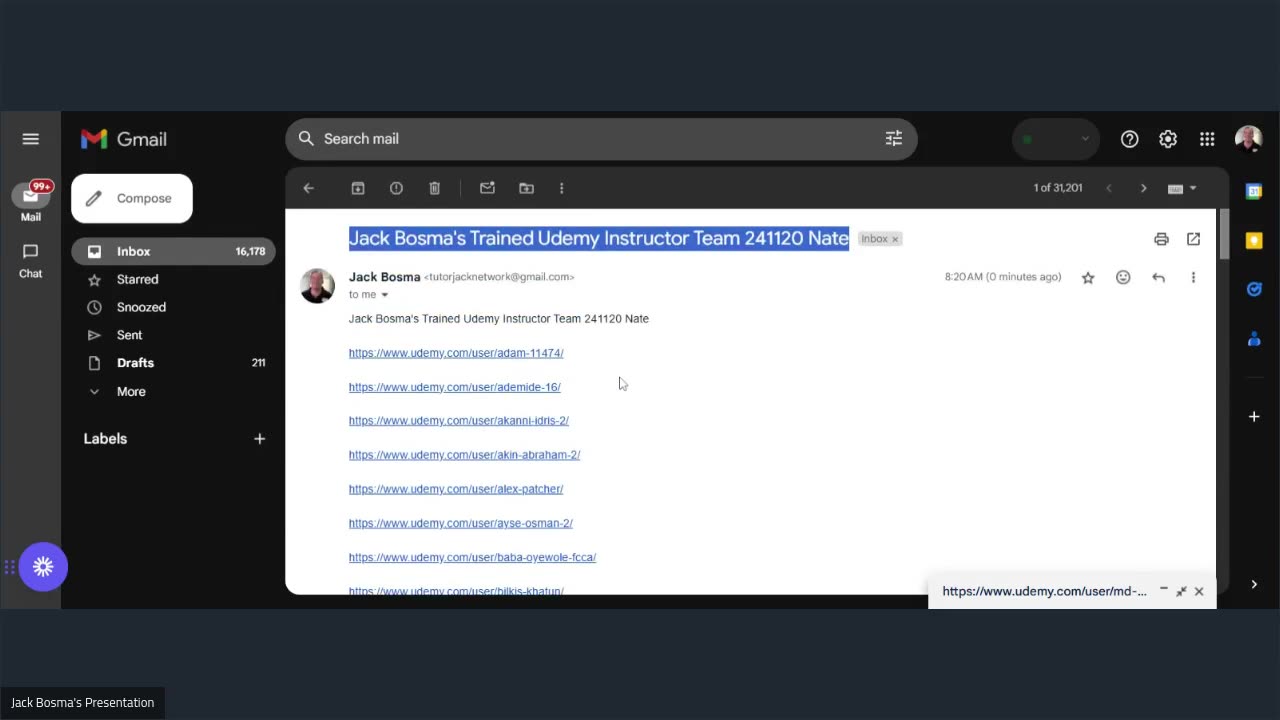This screenshot has height=720, width=1280.
Task: Close the udemy.com compose window
Action: pyautogui.click(x=1199, y=591)
